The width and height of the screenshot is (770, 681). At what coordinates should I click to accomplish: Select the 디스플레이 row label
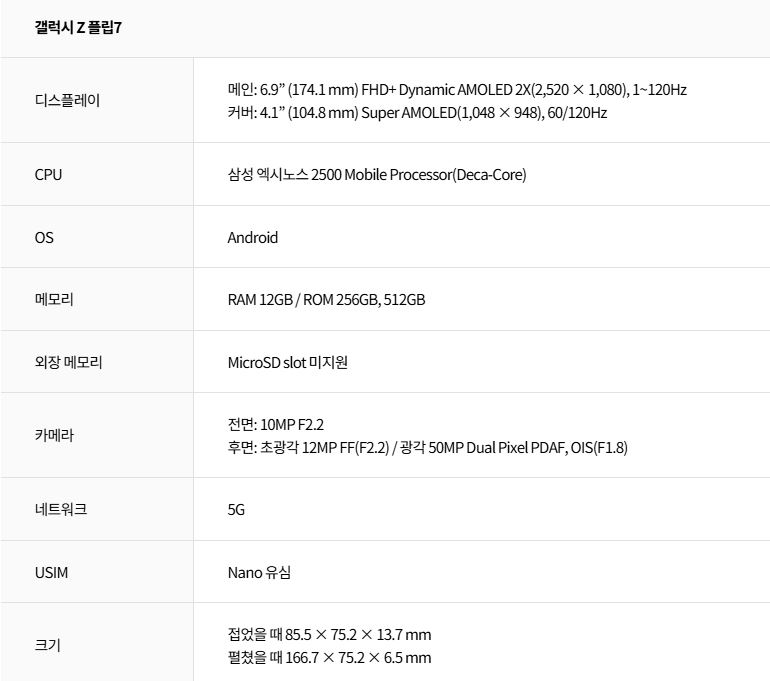(x=67, y=100)
